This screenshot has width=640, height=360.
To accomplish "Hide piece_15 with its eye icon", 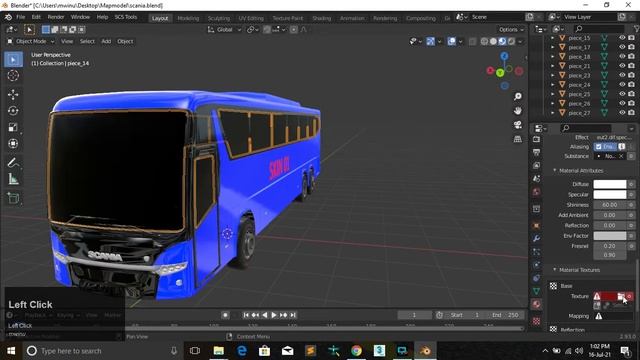I will [622, 38].
